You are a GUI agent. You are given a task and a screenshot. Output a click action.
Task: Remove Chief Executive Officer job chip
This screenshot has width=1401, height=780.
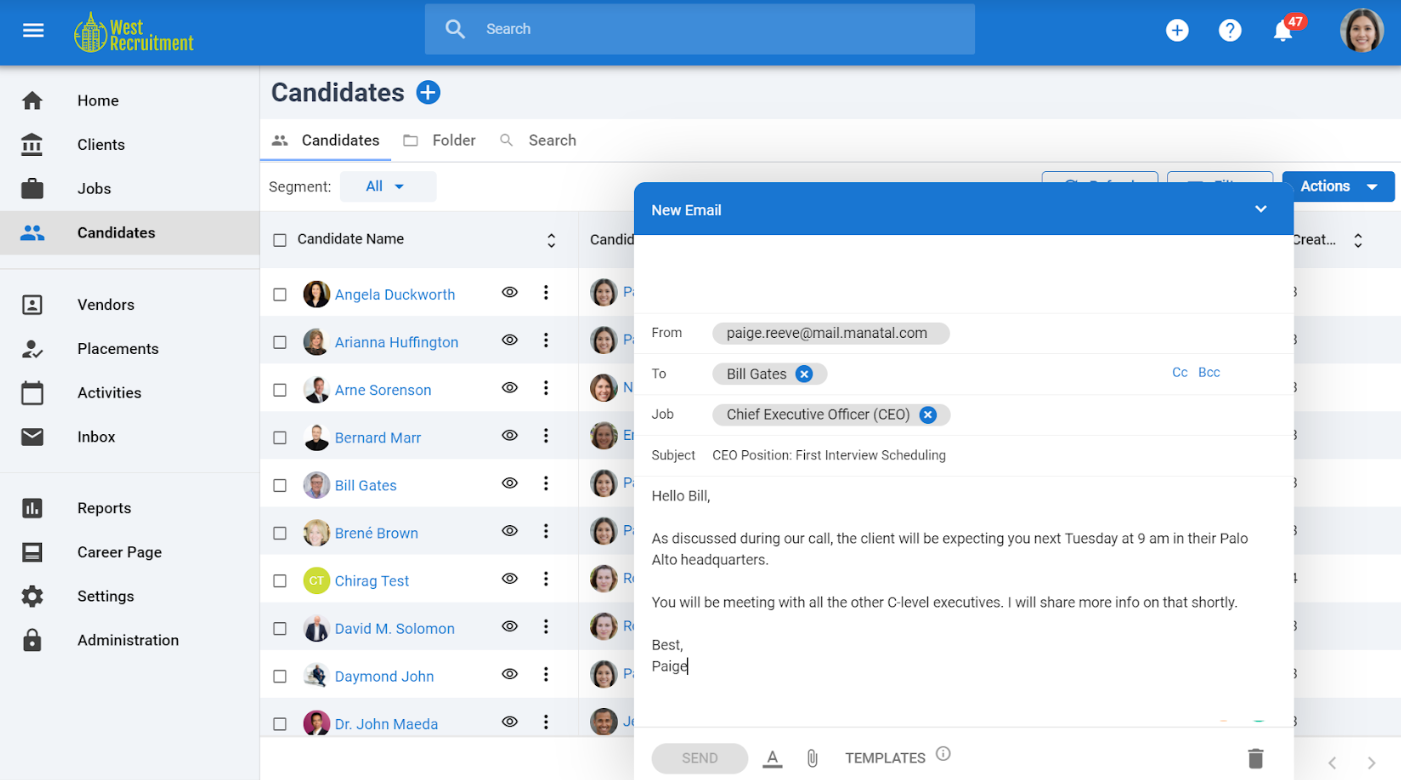click(x=928, y=415)
